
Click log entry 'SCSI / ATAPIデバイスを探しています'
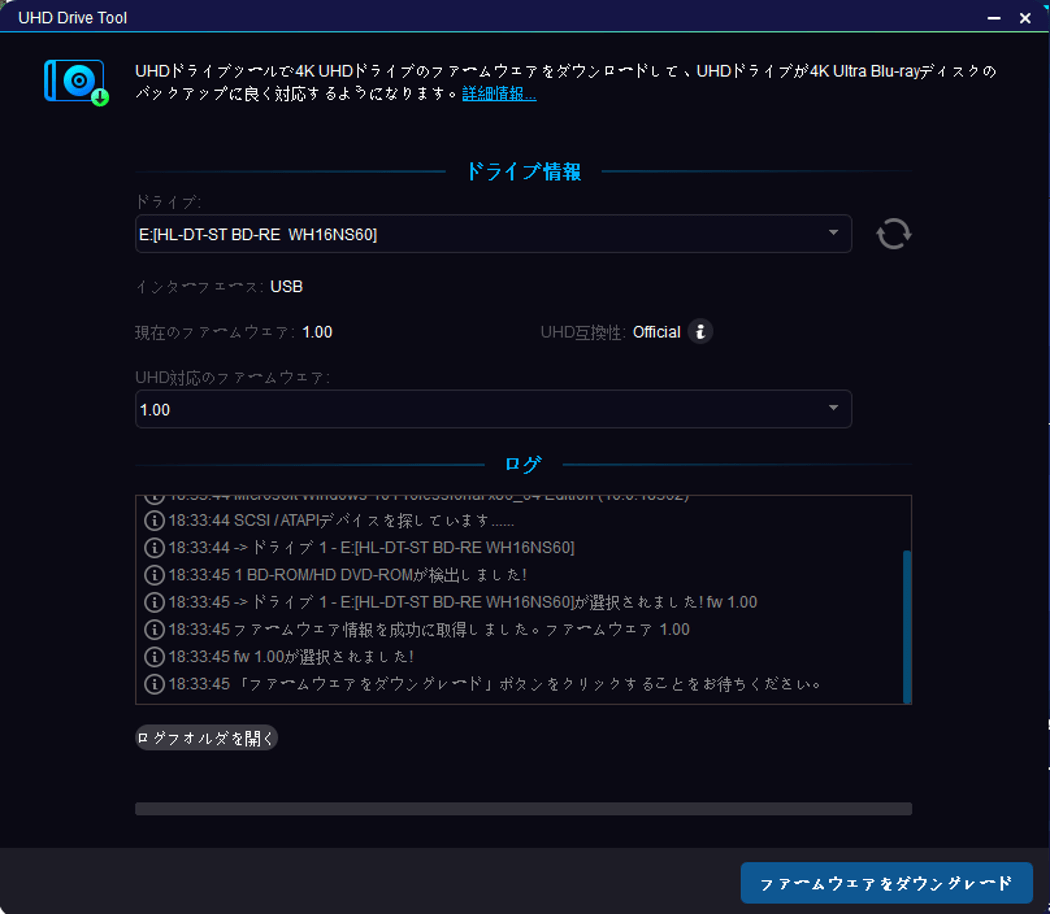coord(342,520)
